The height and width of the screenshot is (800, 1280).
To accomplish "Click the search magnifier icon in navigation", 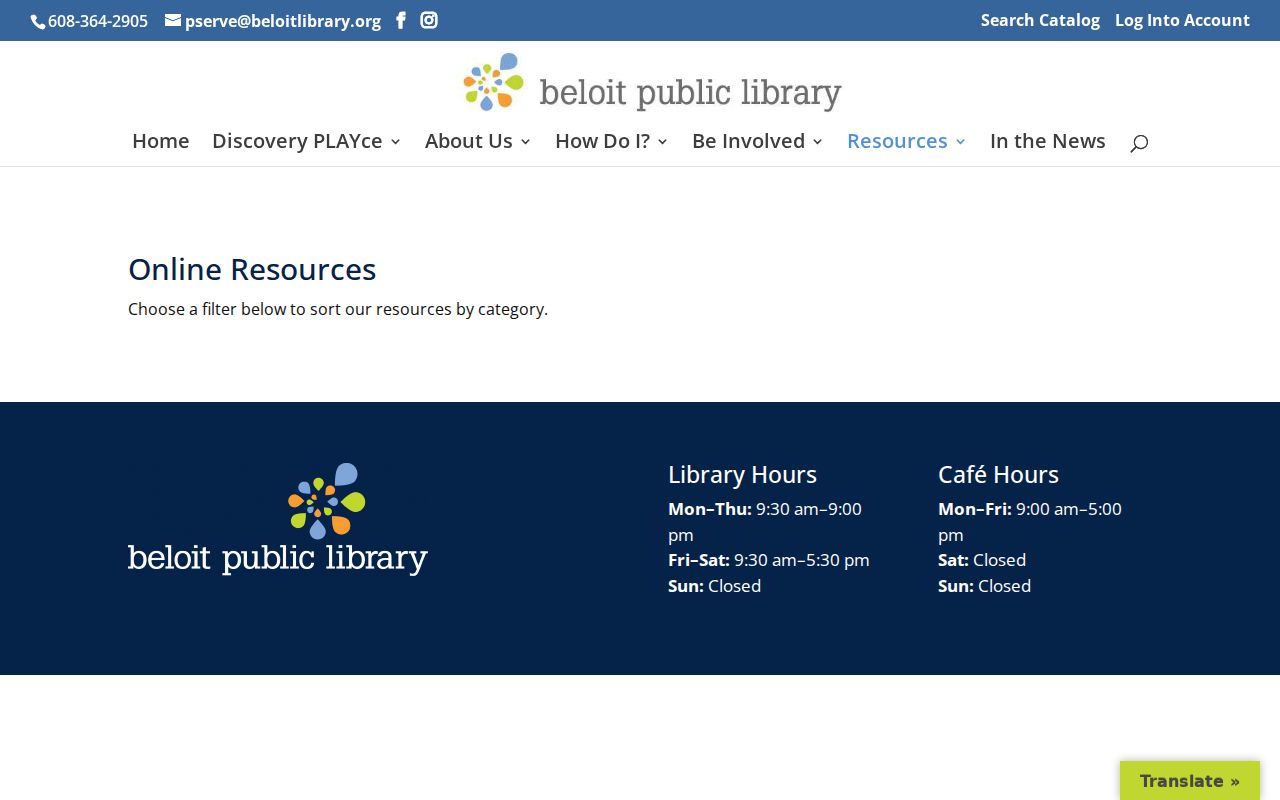I will pyautogui.click(x=1139, y=143).
